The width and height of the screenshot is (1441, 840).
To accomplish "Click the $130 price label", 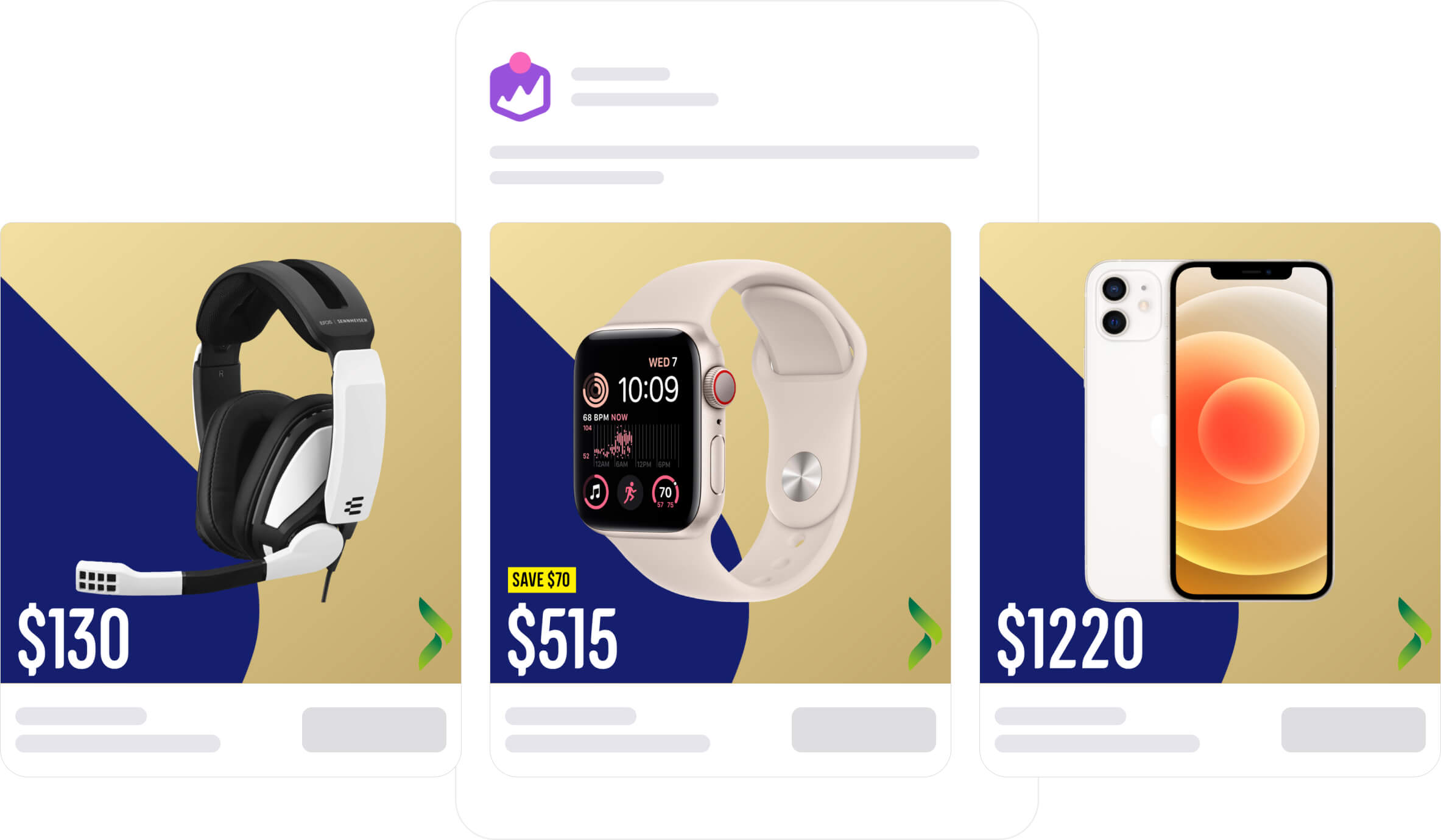I will point(74,639).
